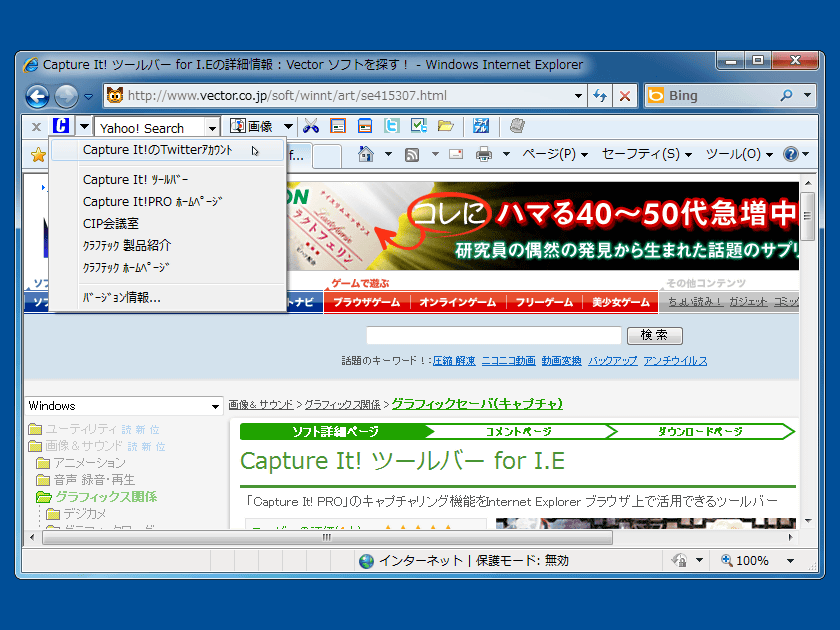The width and height of the screenshot is (840, 630).
Task: Open the ツール(O) menu
Action: click(x=739, y=154)
